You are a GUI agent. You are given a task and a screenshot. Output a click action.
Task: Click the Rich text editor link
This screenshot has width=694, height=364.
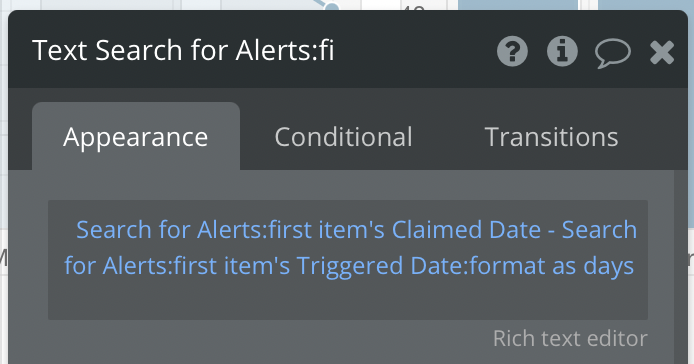(570, 339)
